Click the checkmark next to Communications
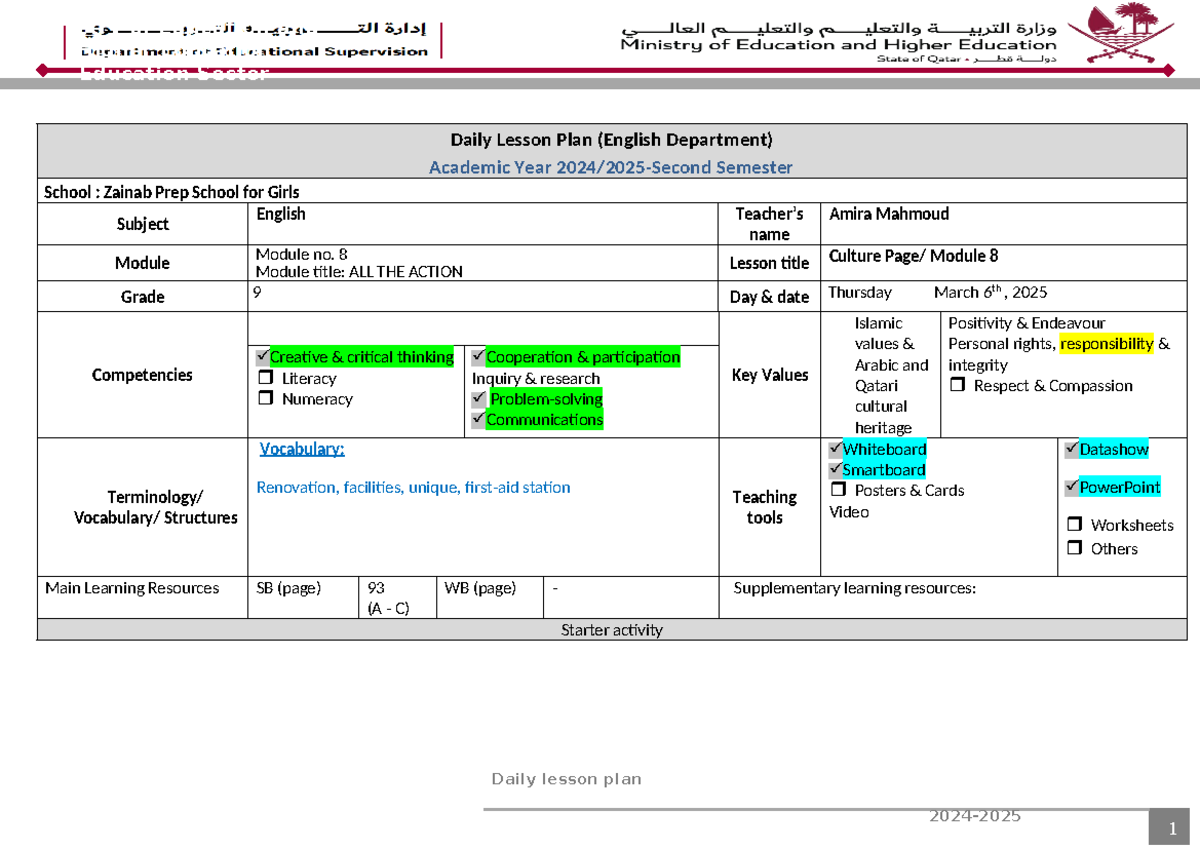 (478, 419)
